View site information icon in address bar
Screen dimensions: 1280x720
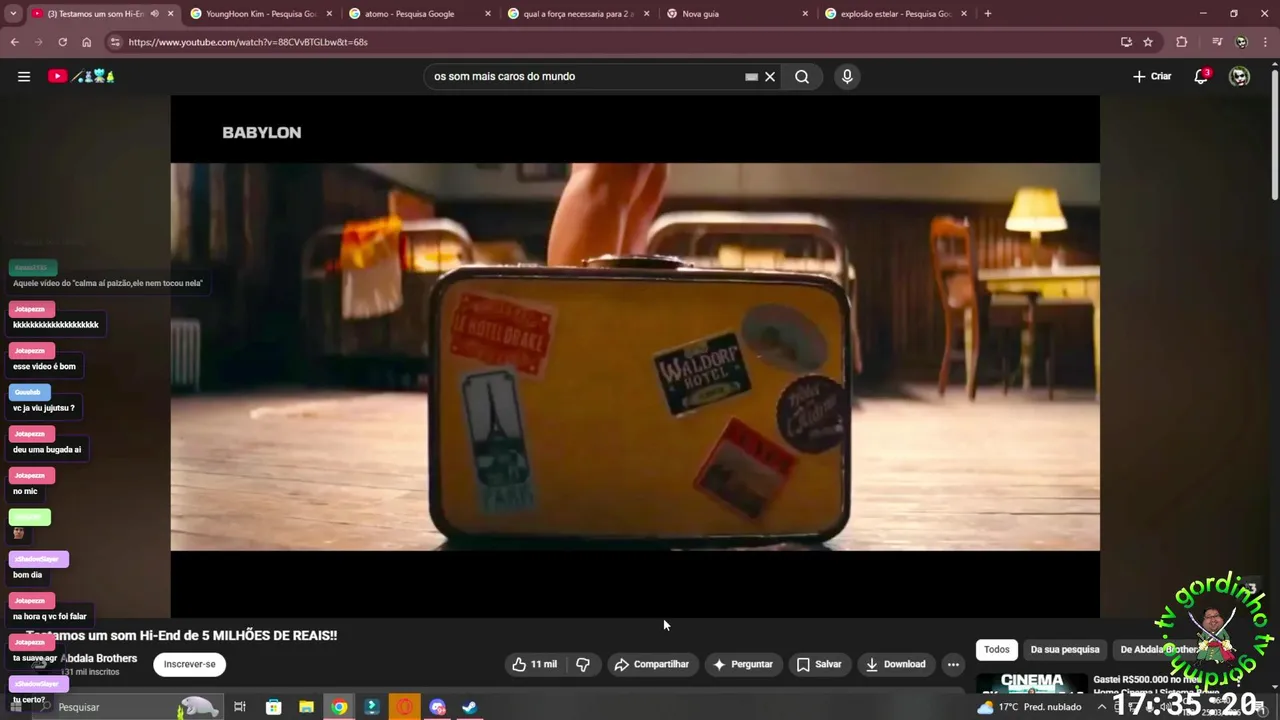click(115, 42)
